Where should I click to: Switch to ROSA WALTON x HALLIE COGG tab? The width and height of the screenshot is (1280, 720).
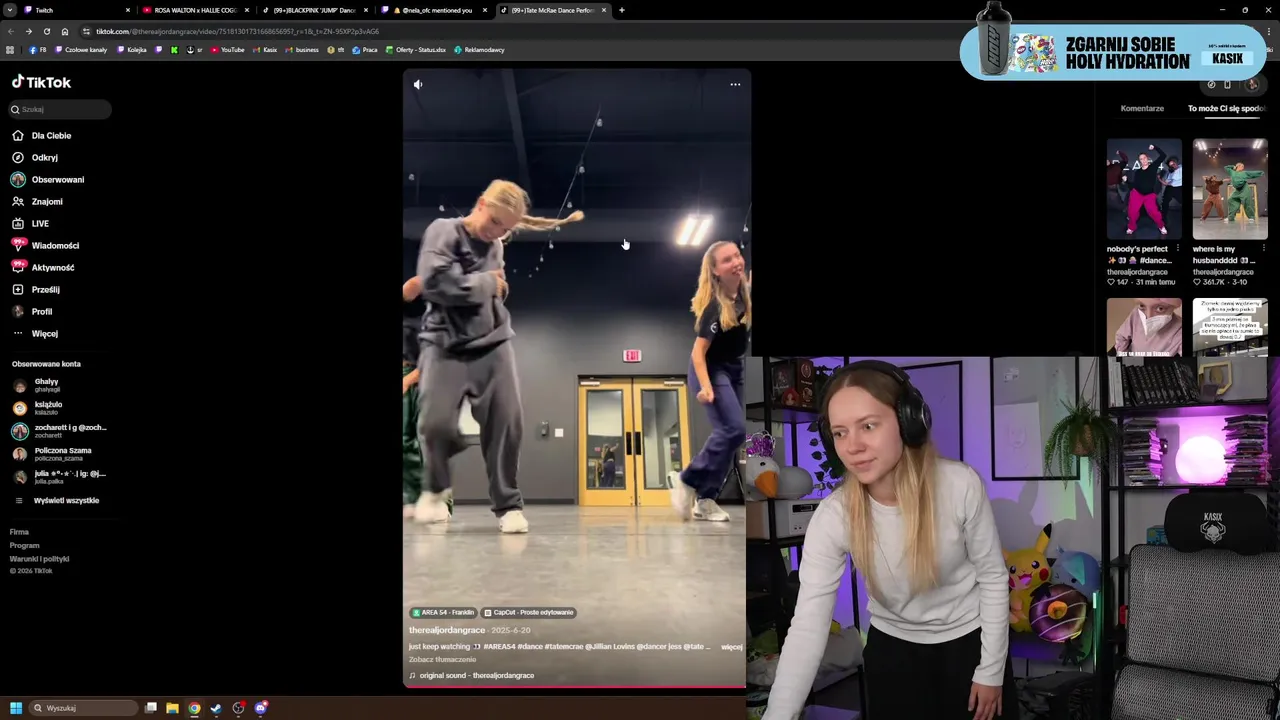click(x=195, y=10)
